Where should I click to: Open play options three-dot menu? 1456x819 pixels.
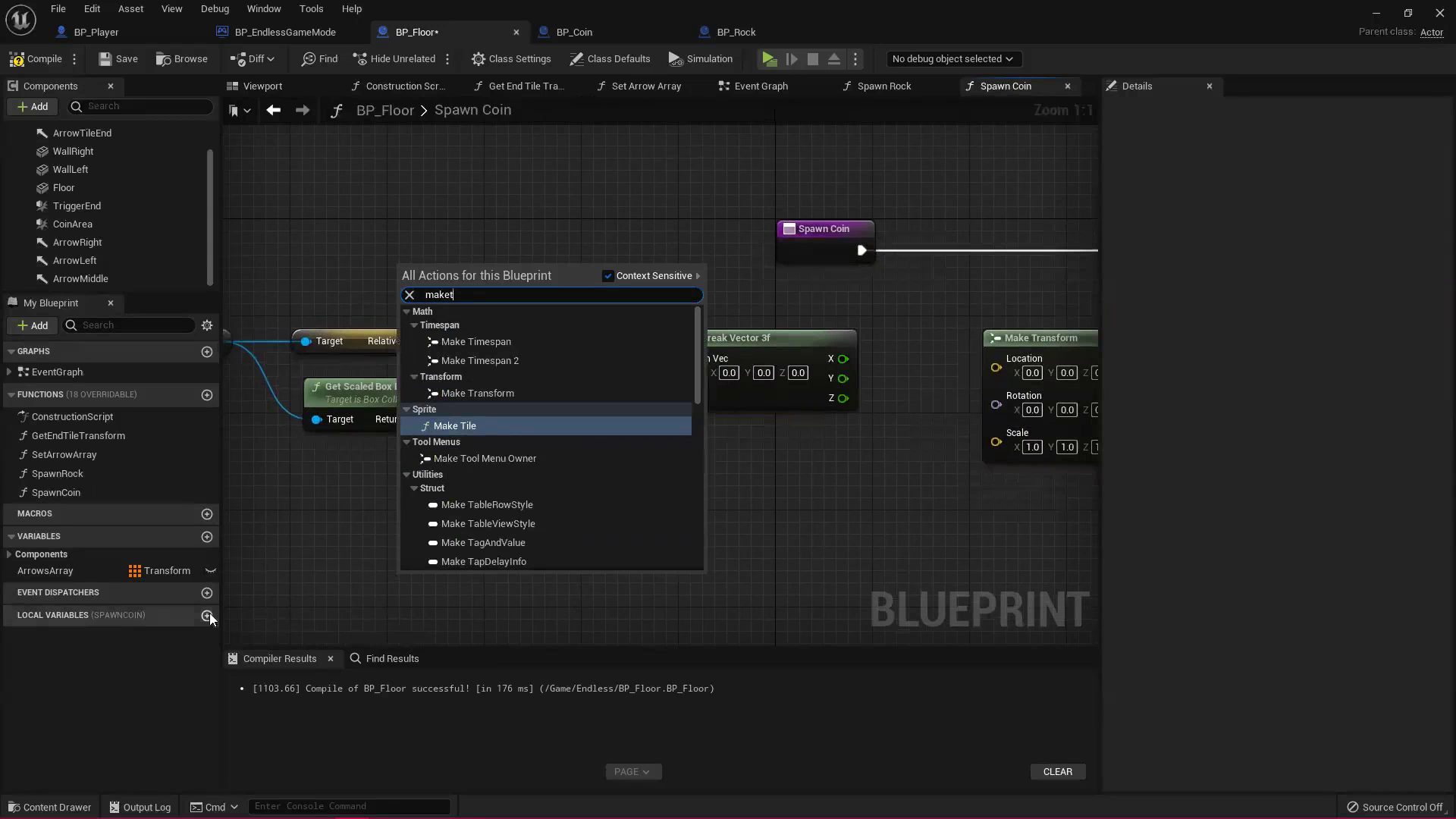pos(855,59)
